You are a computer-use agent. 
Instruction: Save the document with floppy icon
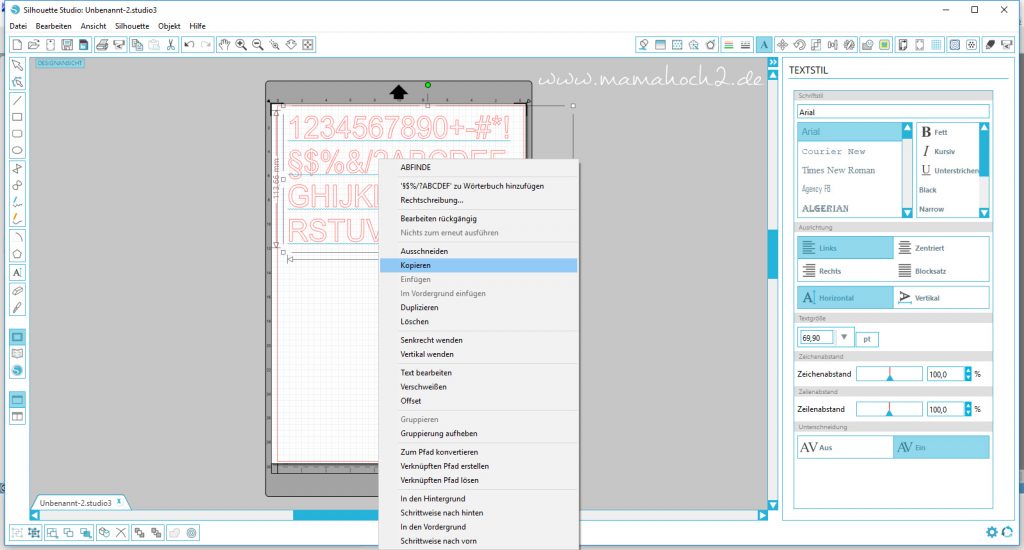67,44
